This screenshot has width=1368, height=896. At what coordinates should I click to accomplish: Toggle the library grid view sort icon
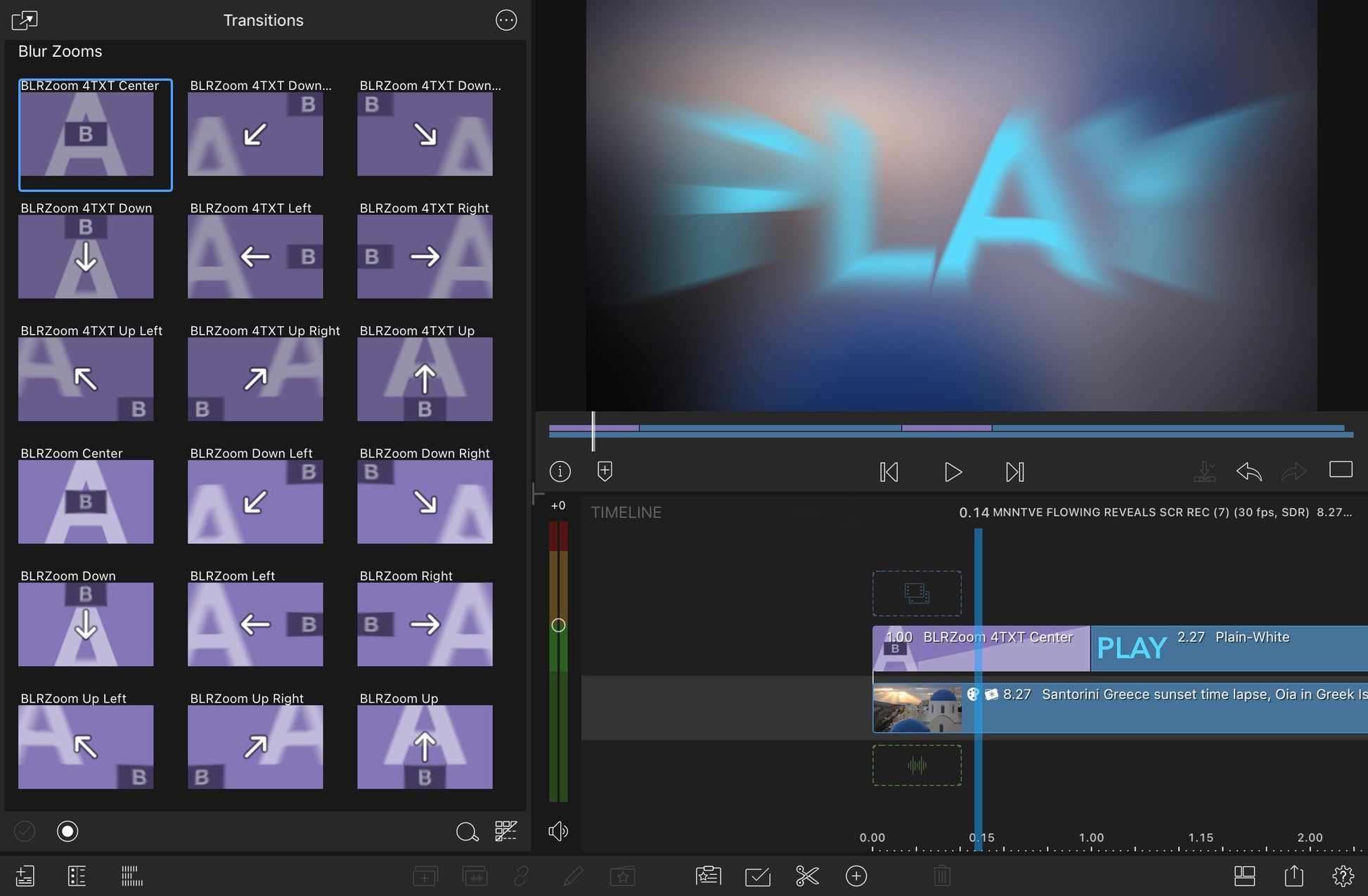click(505, 831)
